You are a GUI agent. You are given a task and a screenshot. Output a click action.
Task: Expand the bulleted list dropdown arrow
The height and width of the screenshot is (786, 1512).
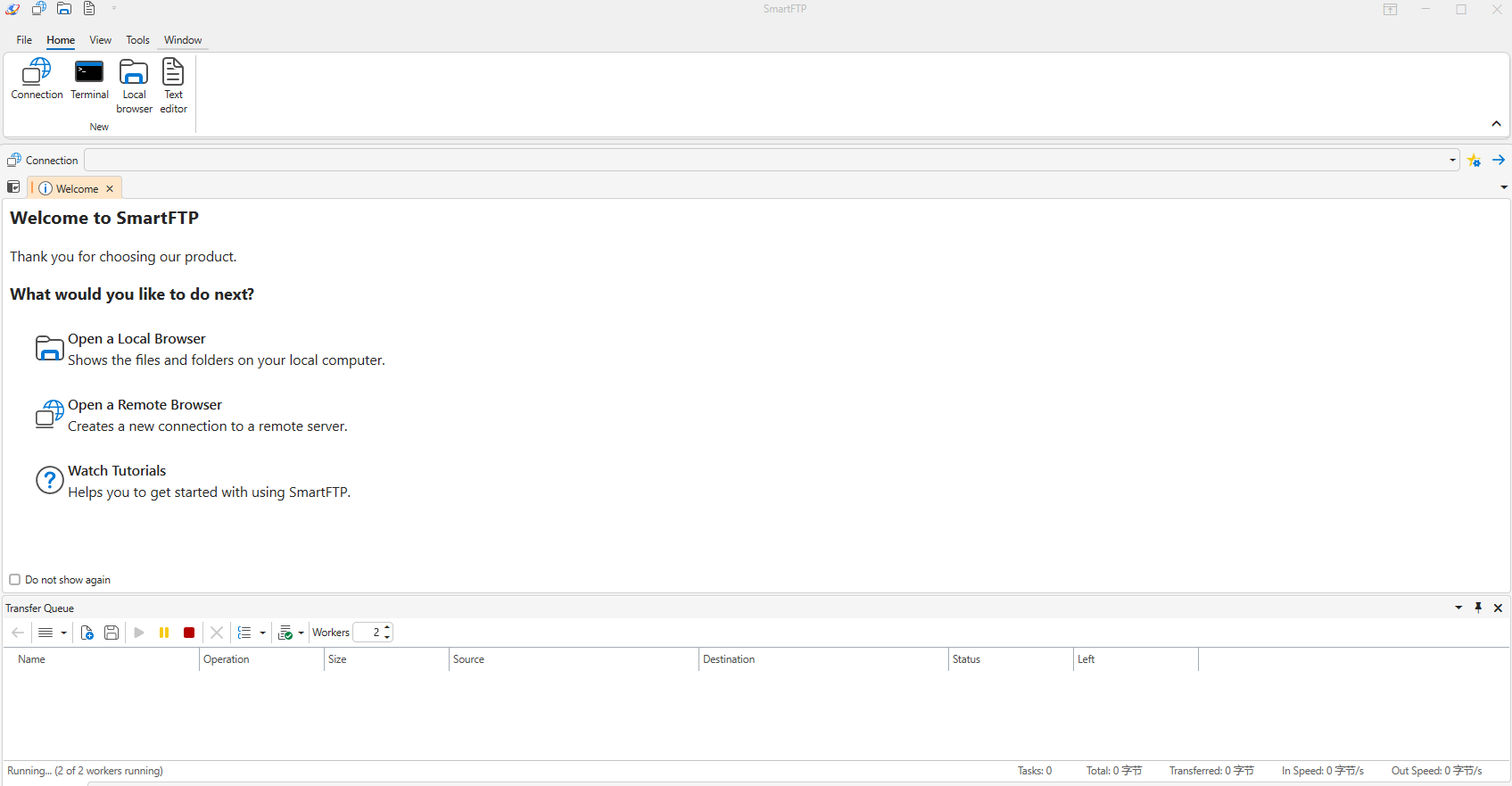tap(262, 633)
